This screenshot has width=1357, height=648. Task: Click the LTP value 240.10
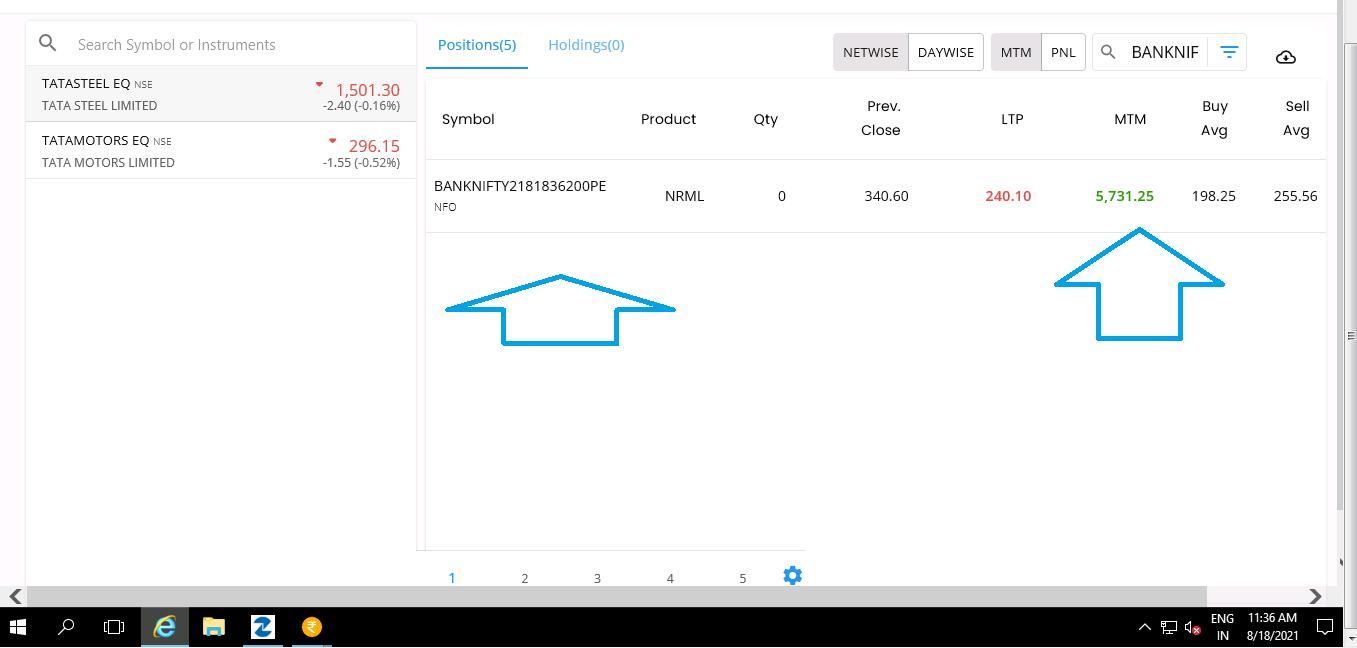point(1008,196)
